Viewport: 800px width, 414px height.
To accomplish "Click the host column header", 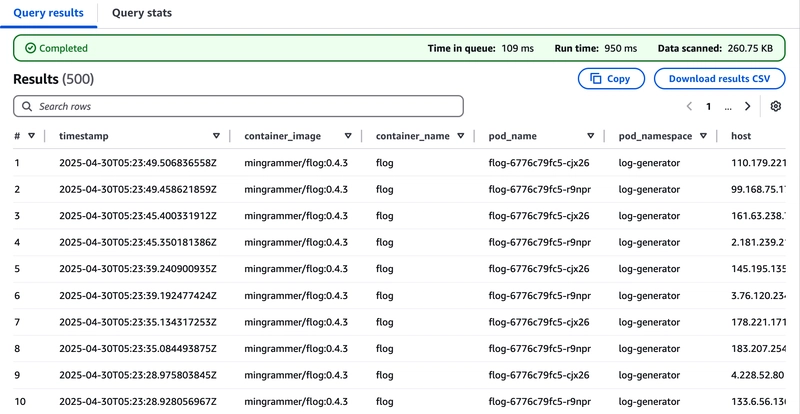I will click(741, 136).
